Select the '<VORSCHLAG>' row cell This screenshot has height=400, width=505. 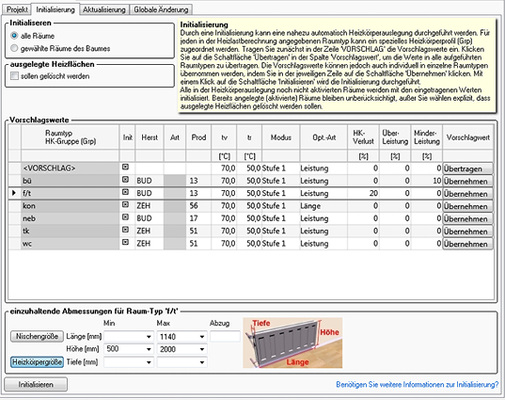click(70, 168)
